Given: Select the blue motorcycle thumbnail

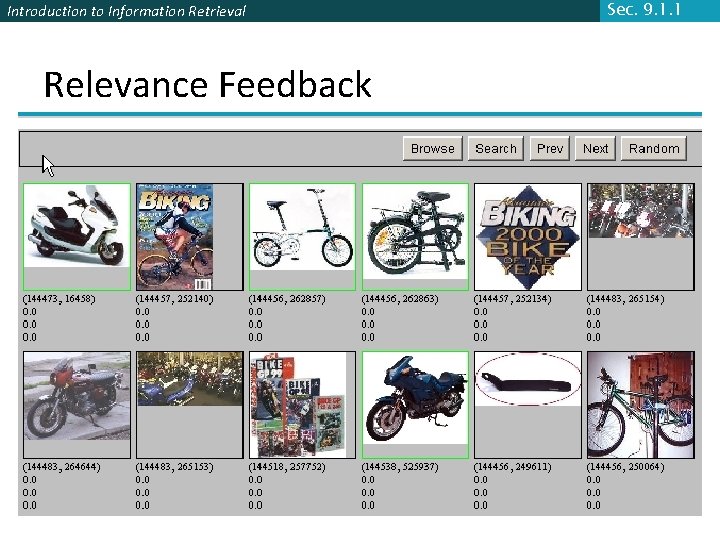Looking at the screenshot, I should coord(415,405).
